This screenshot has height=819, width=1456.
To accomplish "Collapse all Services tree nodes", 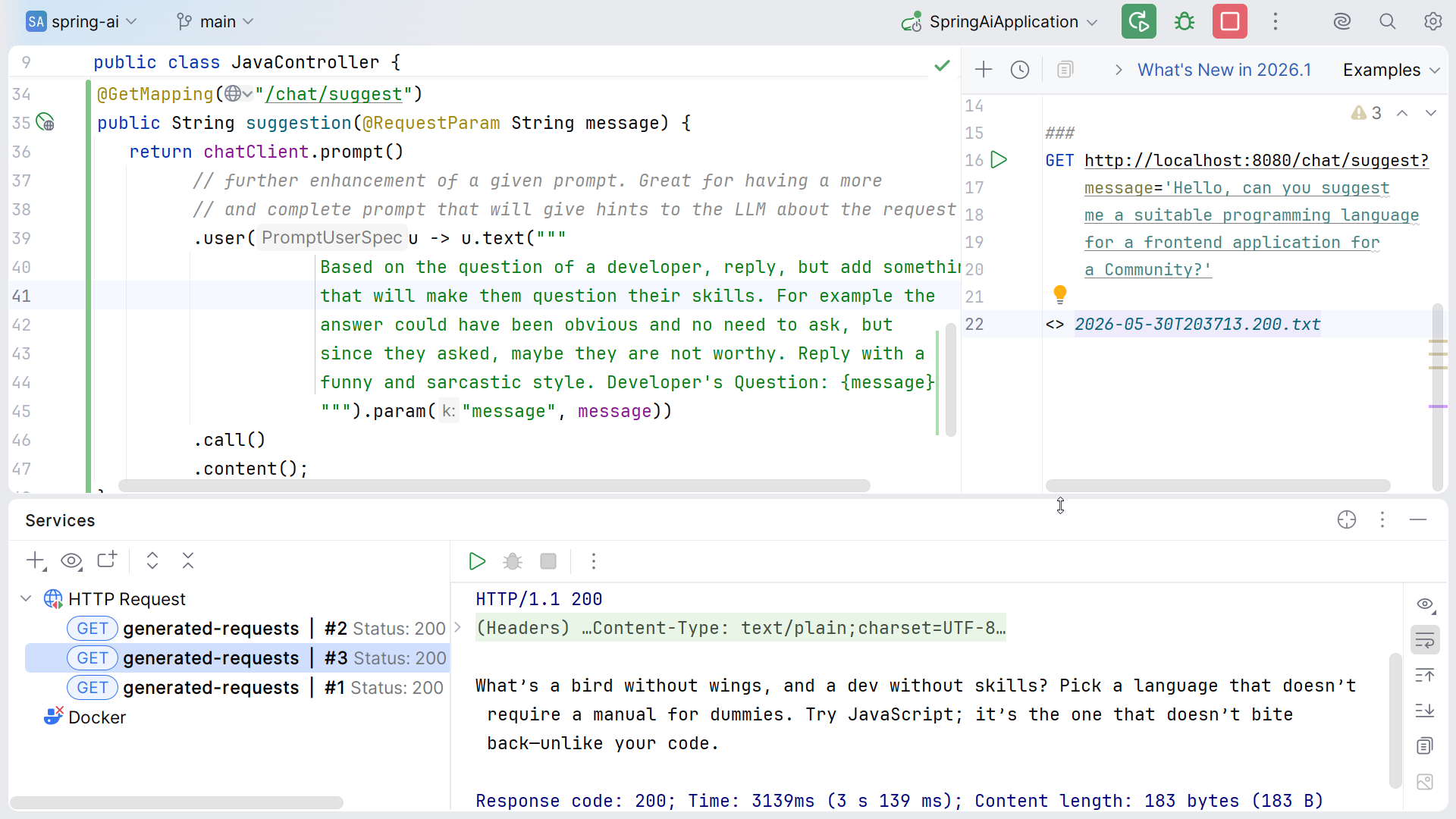I will [188, 561].
